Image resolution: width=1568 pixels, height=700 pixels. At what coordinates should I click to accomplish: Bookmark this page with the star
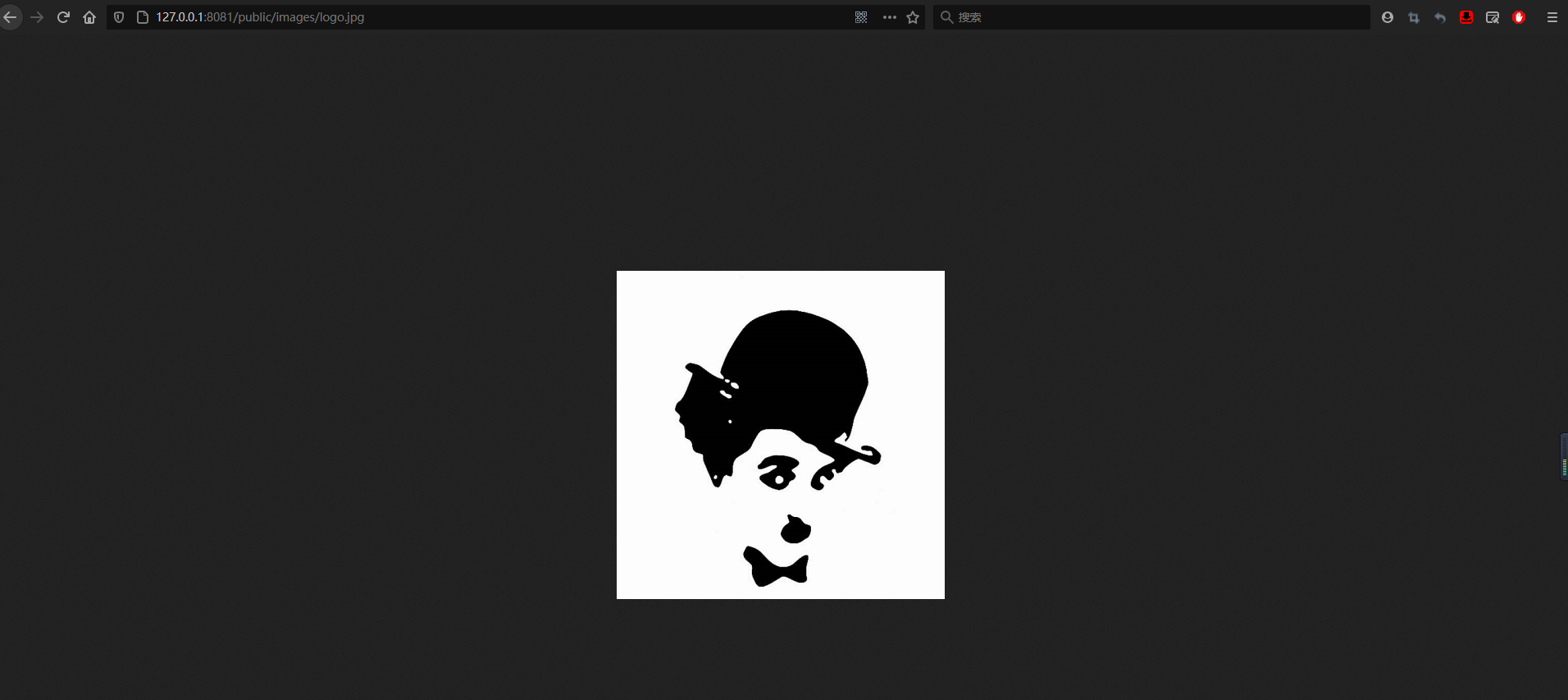[x=913, y=17]
